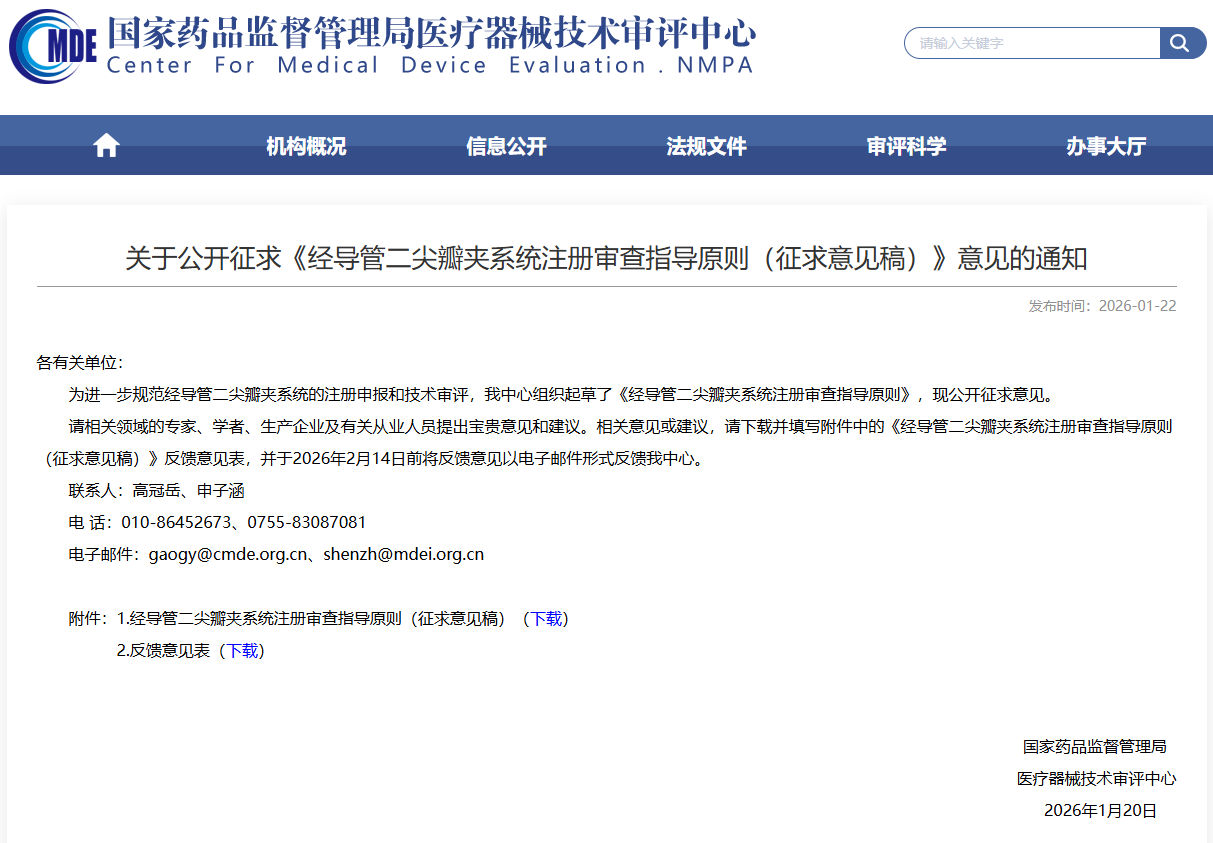The image size is (1213, 843).
Task: Open the 信息公开 navigation menu
Action: [x=505, y=145]
